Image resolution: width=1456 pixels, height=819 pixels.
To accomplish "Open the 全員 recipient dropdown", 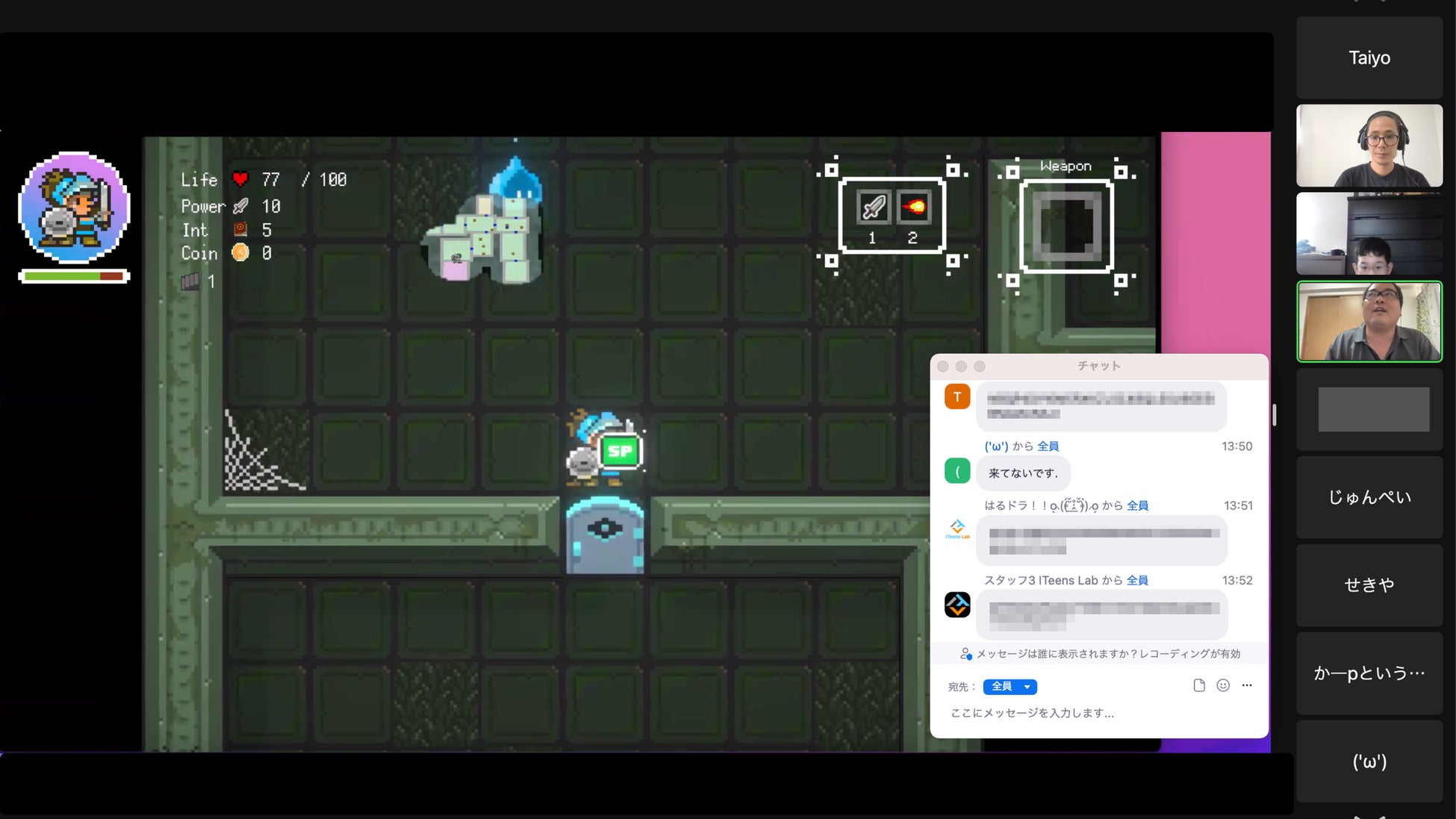I will click(1009, 686).
